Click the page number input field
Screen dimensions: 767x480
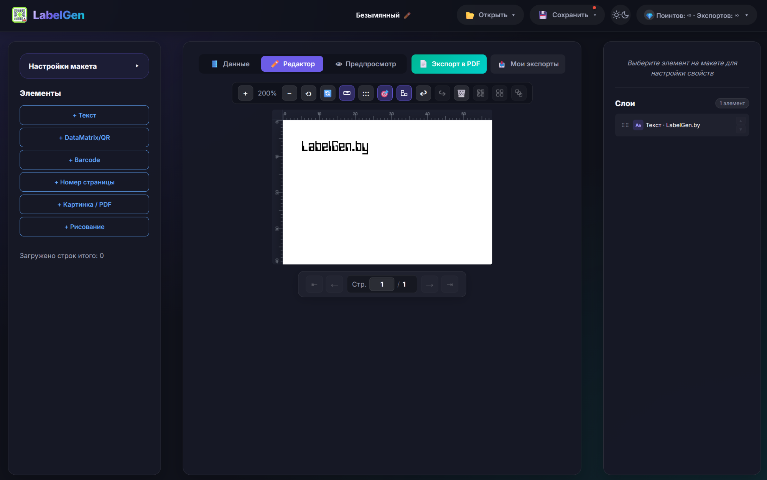click(382, 284)
